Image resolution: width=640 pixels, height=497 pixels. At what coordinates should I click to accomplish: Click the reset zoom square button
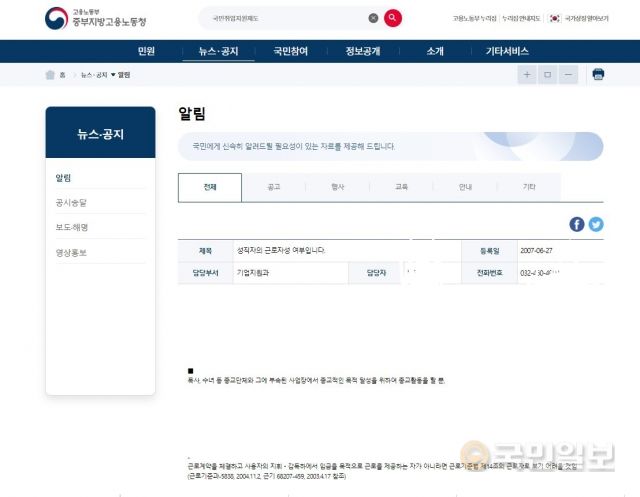coord(547,75)
